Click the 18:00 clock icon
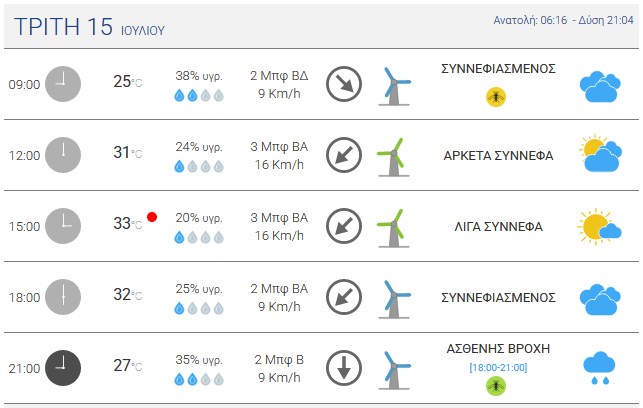 [63, 297]
